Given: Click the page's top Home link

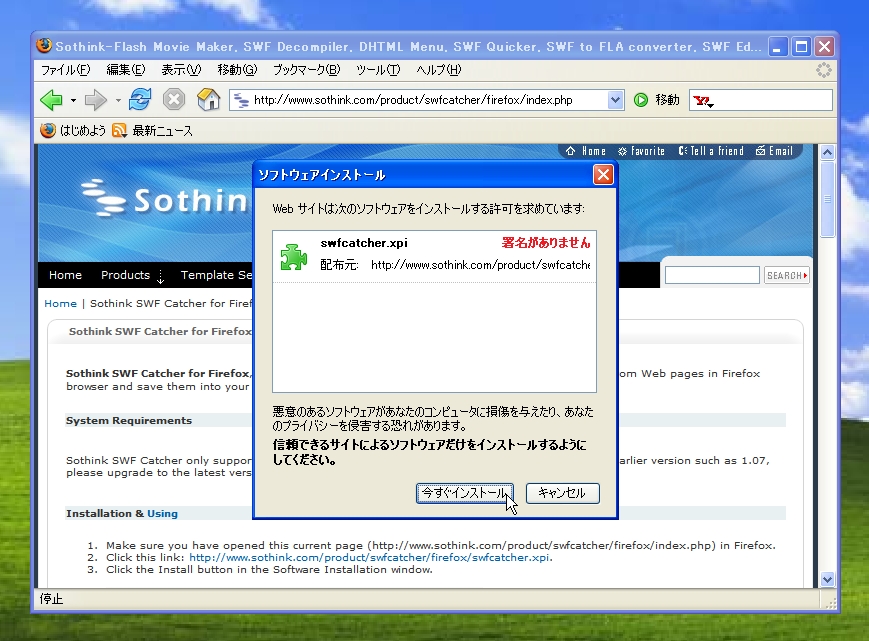Looking at the screenshot, I should point(586,151).
